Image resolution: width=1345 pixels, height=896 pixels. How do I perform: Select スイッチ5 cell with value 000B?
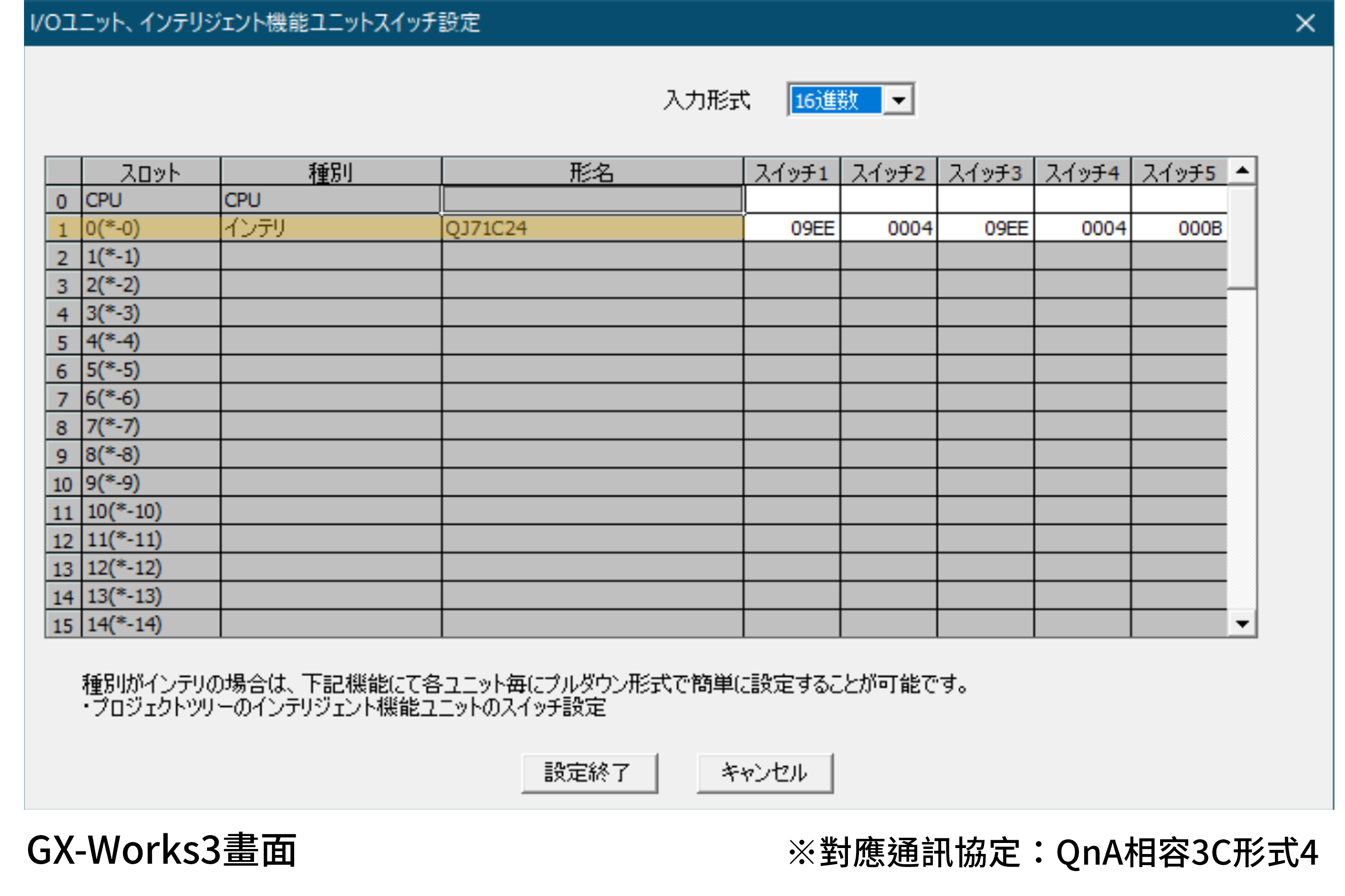(x=1179, y=229)
